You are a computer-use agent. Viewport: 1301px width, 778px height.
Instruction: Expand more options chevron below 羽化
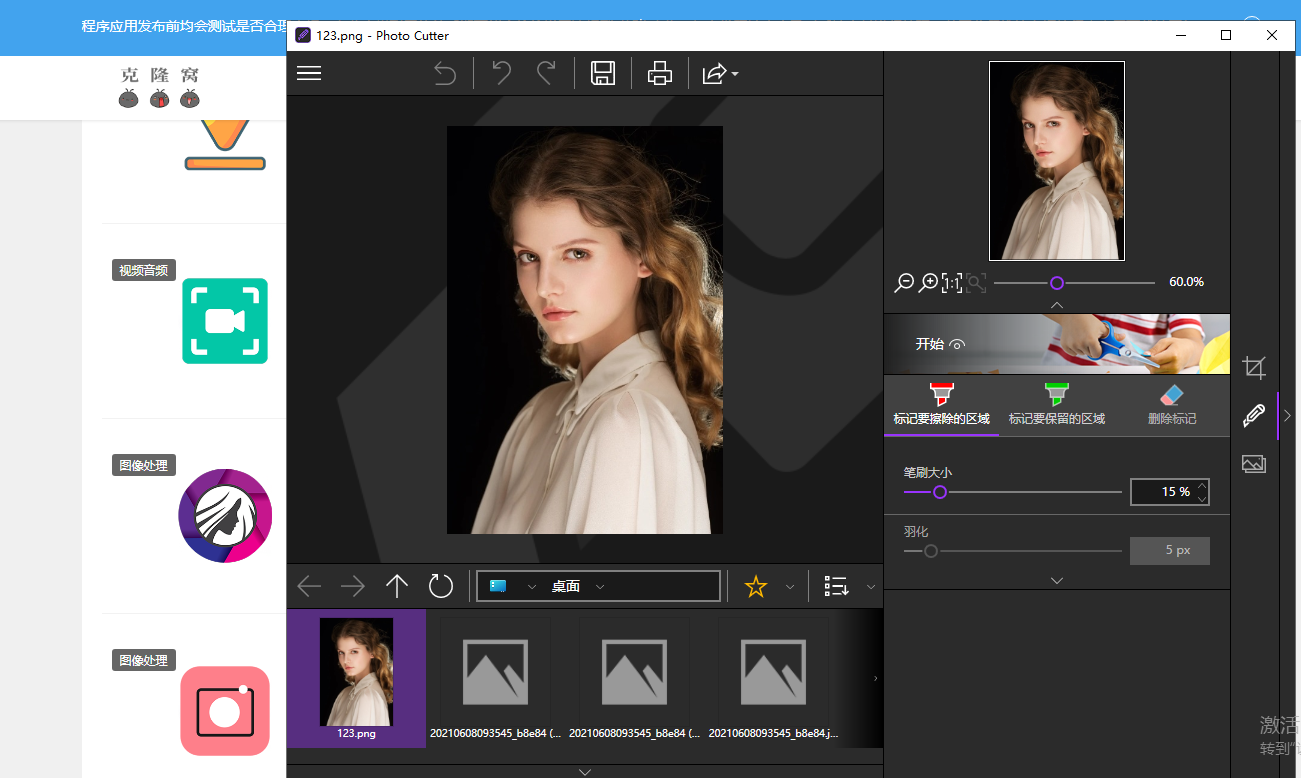point(1057,580)
